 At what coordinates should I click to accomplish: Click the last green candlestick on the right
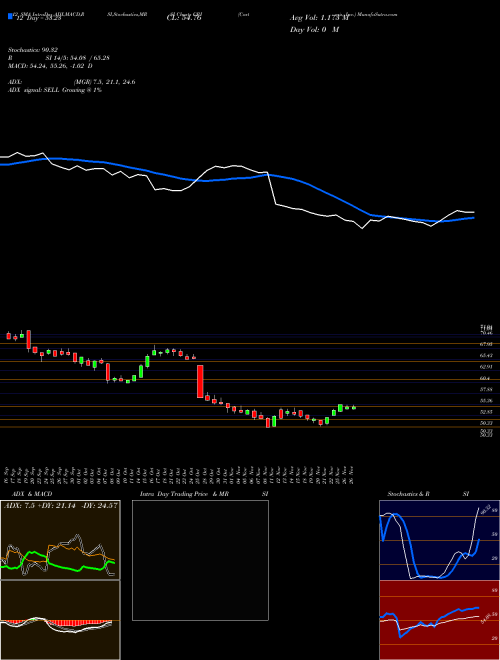354,407
